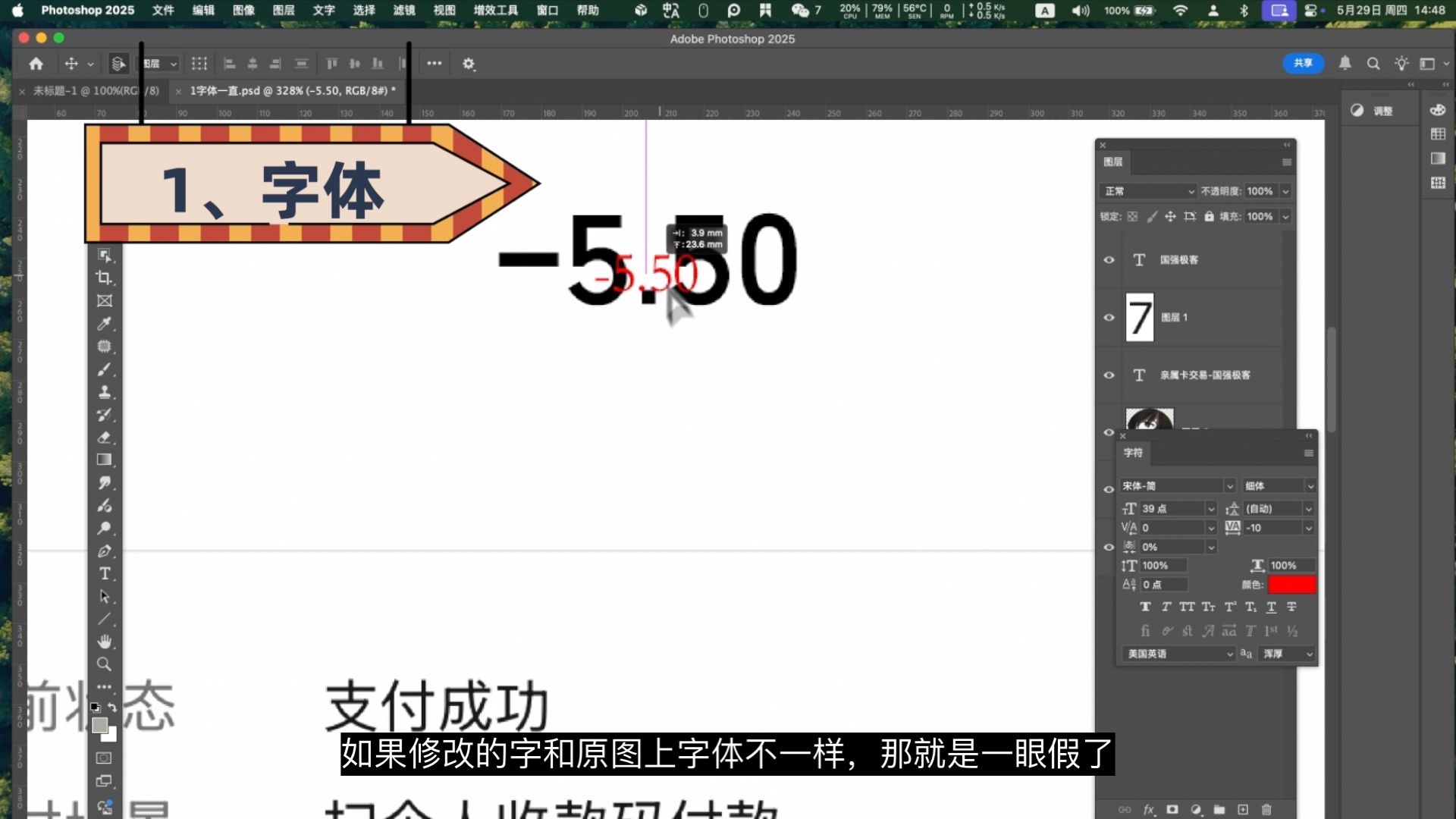The width and height of the screenshot is (1456, 819).
Task: Select the Line tool
Action: [104, 620]
